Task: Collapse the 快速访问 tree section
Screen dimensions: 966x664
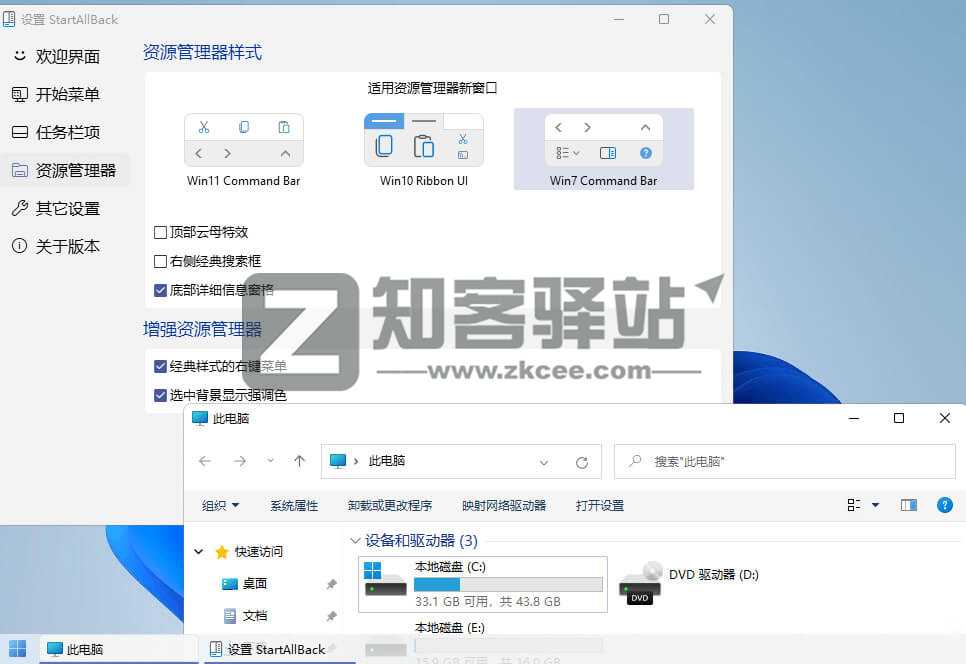Action: [x=198, y=552]
